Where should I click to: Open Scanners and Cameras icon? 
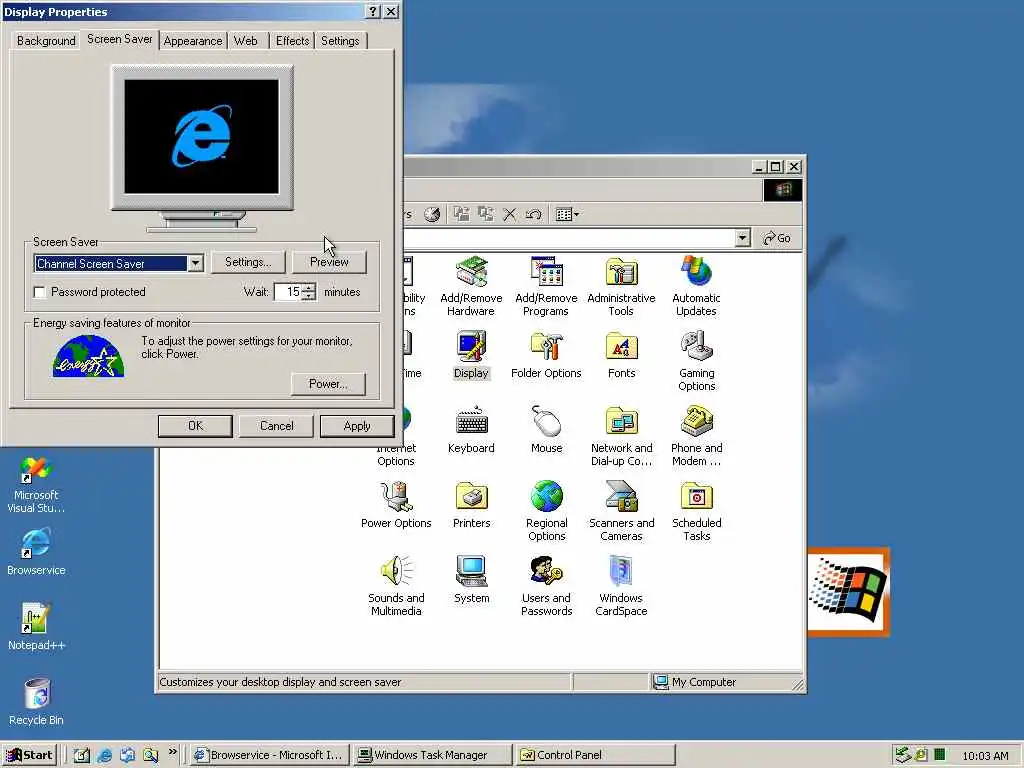pyautogui.click(x=621, y=511)
